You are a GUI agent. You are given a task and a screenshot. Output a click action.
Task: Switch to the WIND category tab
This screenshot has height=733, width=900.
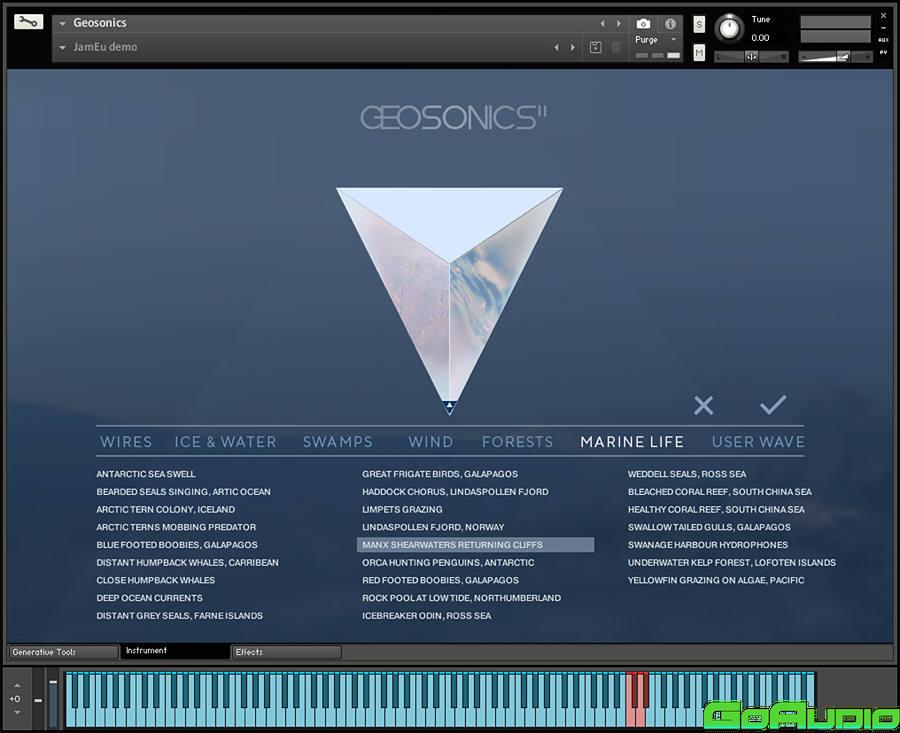(x=430, y=441)
